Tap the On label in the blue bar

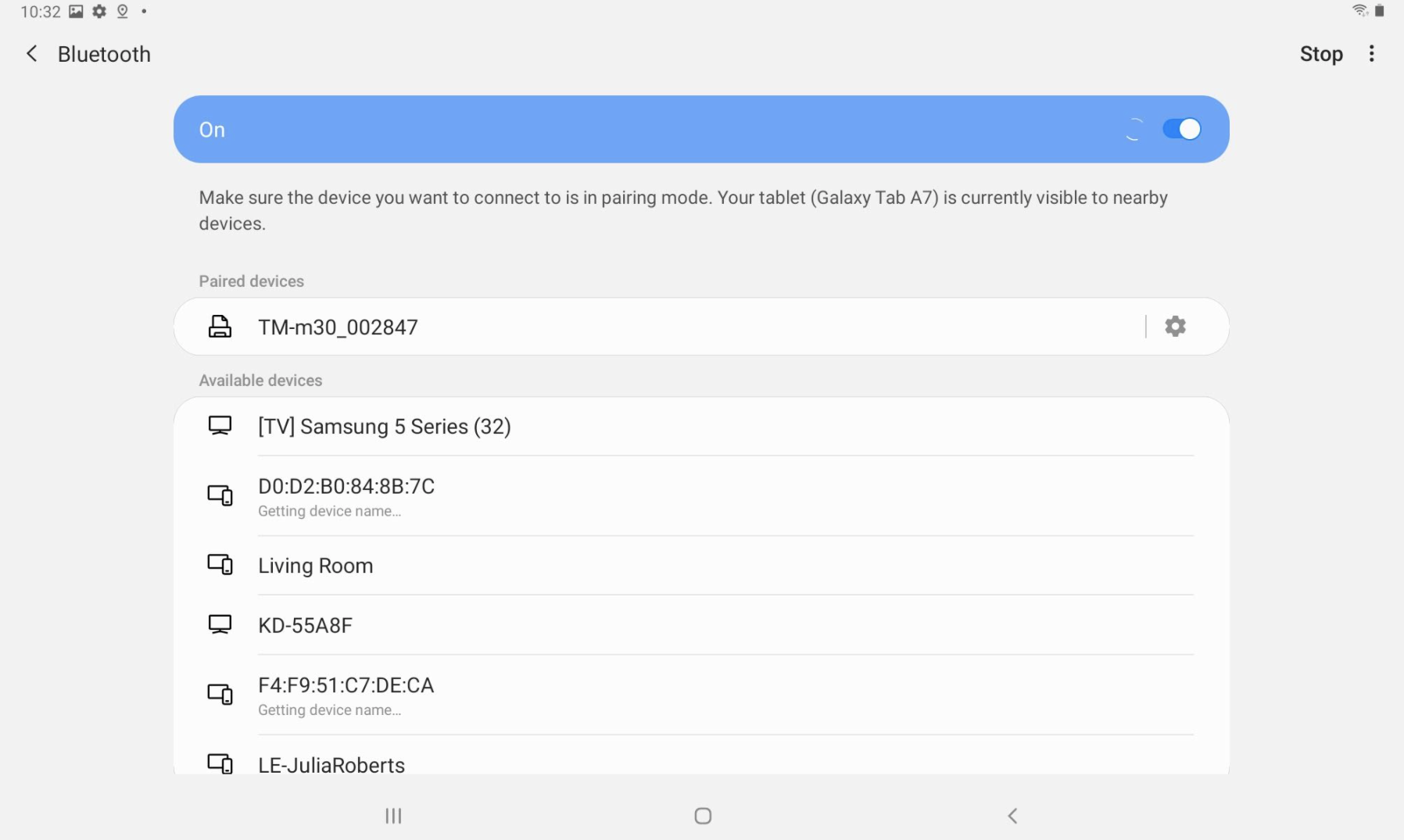click(x=212, y=130)
